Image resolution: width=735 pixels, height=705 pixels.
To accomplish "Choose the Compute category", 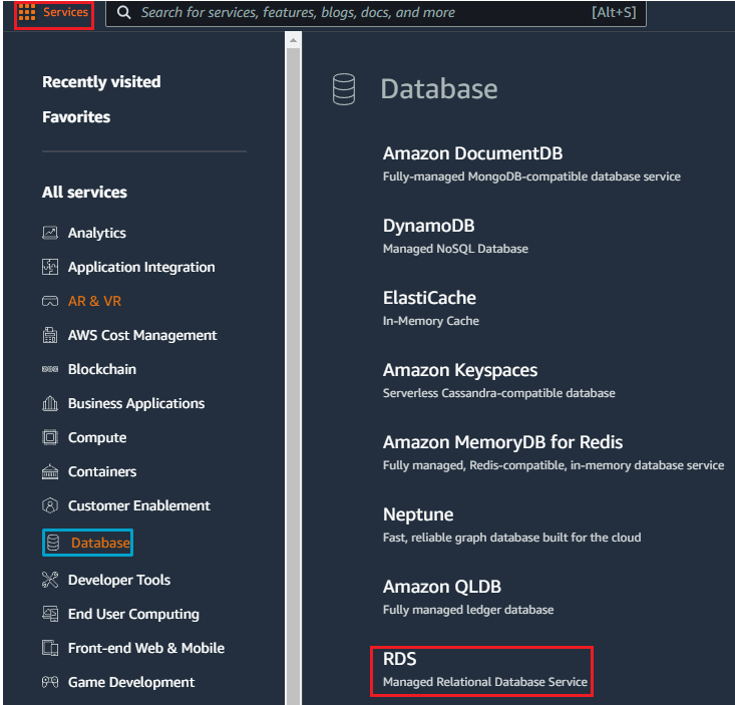I will (x=97, y=437).
